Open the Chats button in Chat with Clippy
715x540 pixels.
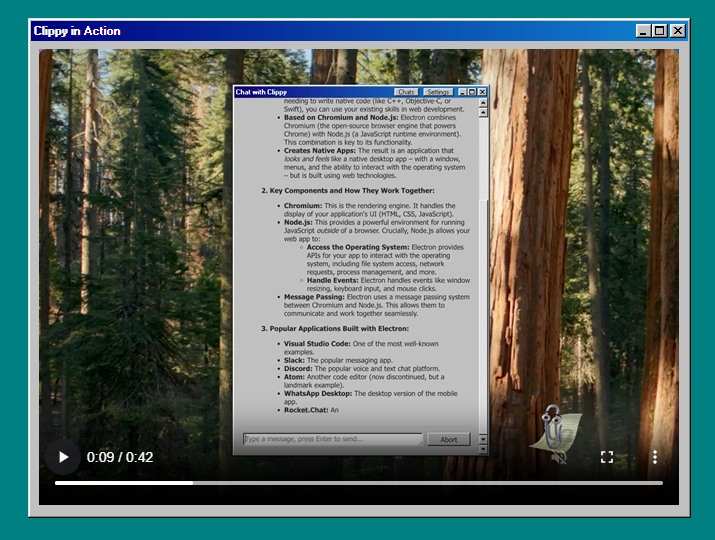coord(406,92)
